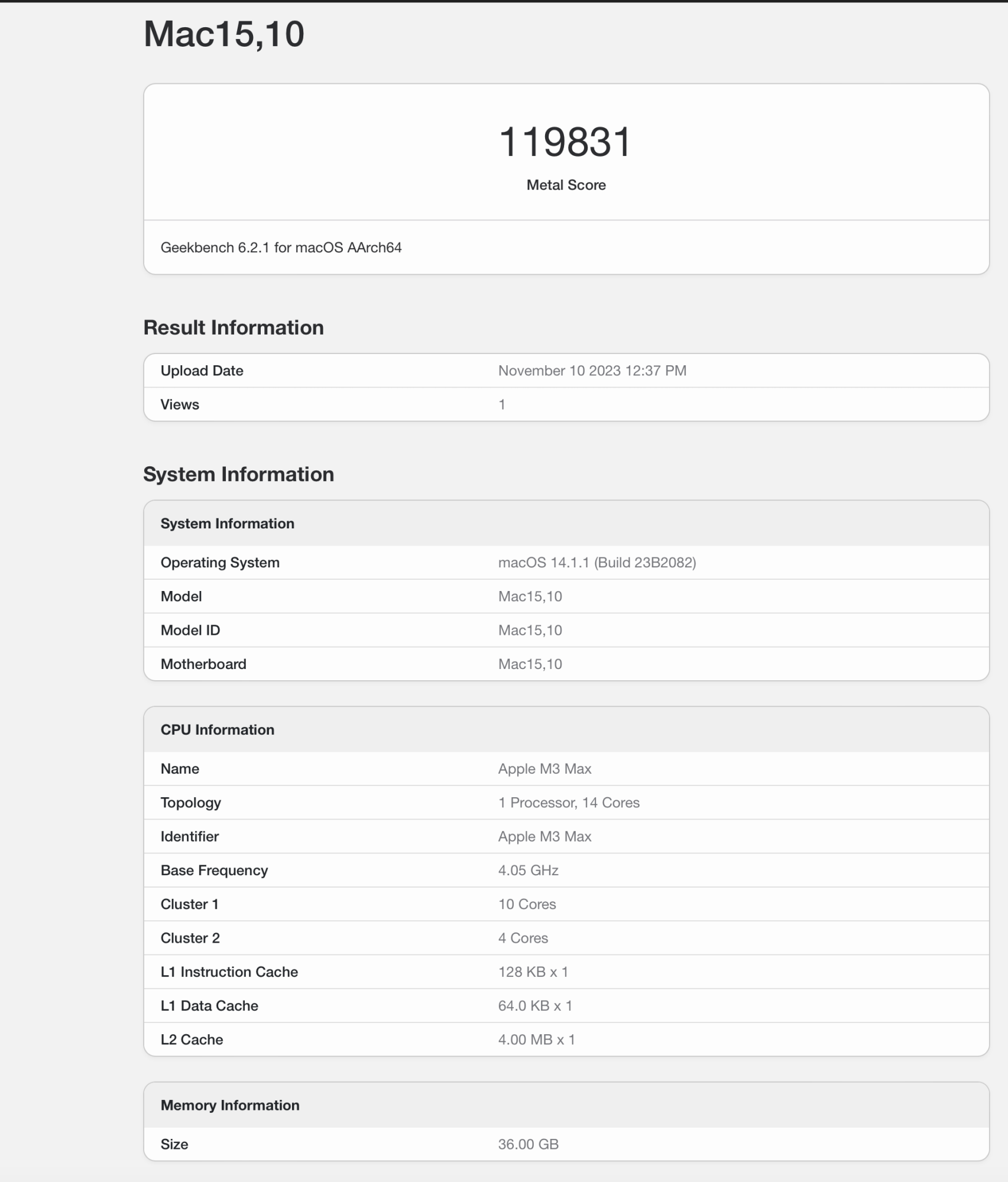Select the 64.0 KB x 1 value
This screenshot has width=1008, height=1182.
tap(535, 1005)
